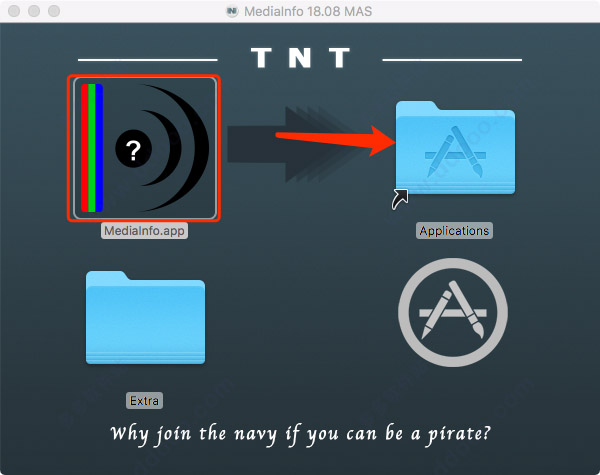Click the MediaInfo 18.08 MAS window title

(x=308, y=11)
